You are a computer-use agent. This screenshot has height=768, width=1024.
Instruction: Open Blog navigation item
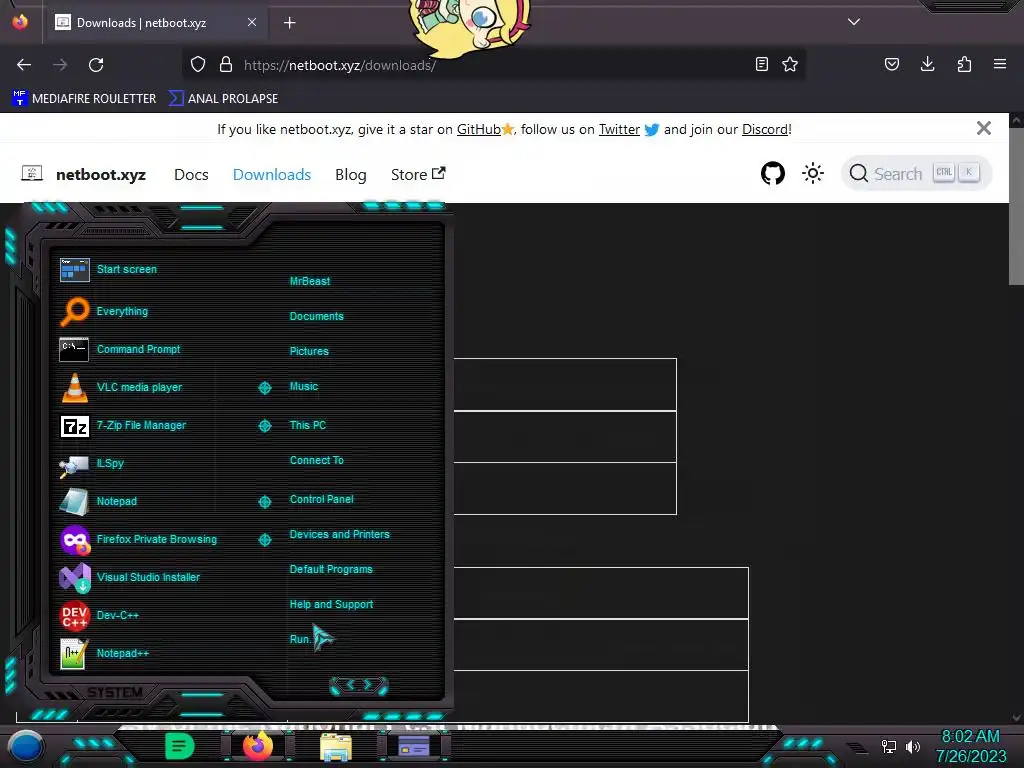(x=351, y=174)
